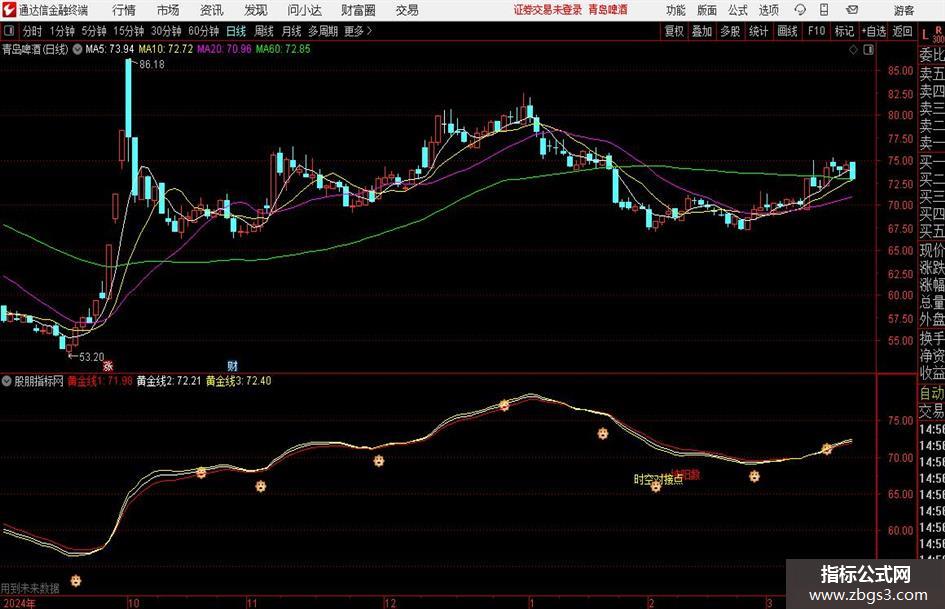Switch to 分时 chart period
945x609 pixels.
click(x=33, y=31)
